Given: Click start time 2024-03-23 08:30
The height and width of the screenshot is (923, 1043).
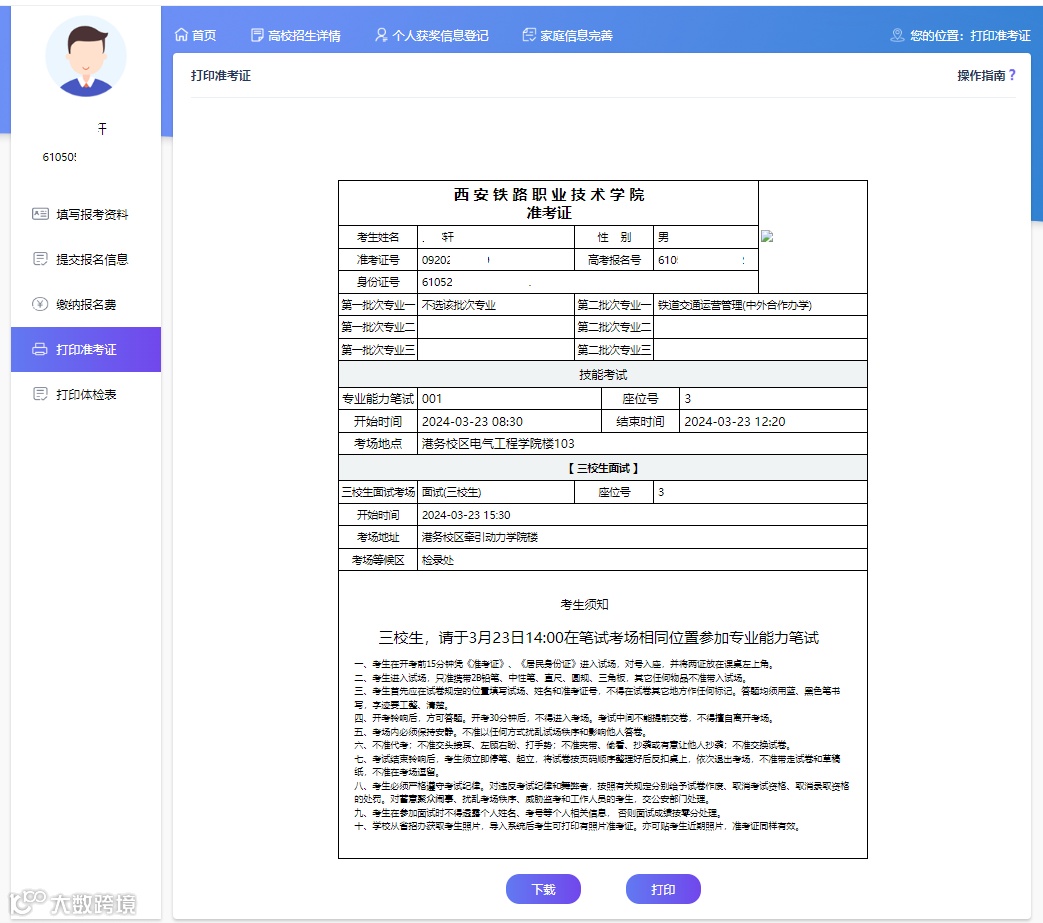Looking at the screenshot, I should click(510, 422).
